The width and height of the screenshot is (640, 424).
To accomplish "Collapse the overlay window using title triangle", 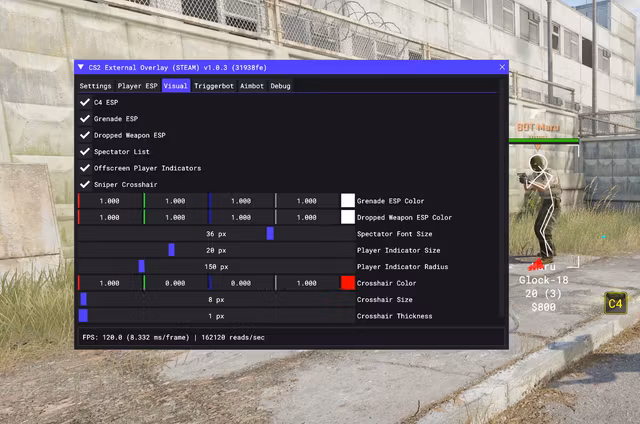I will (x=81, y=67).
